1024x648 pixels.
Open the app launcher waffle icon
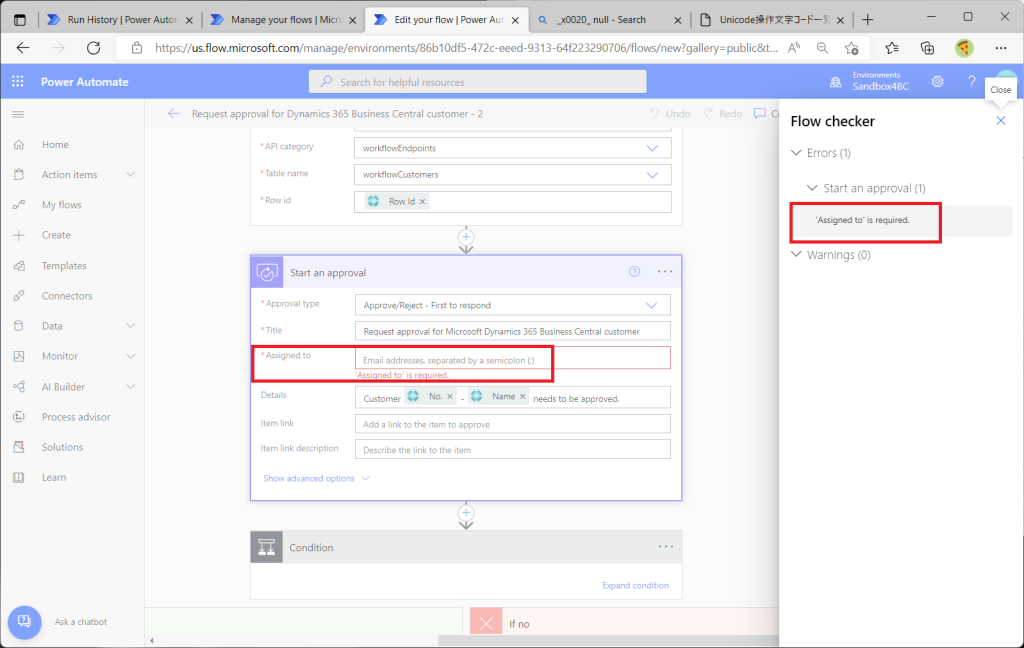point(18,81)
